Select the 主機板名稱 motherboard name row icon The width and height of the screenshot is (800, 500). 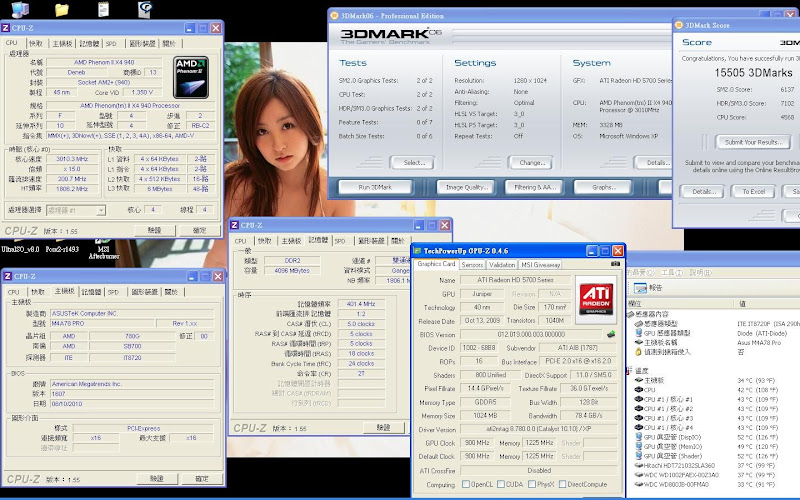click(x=638, y=342)
